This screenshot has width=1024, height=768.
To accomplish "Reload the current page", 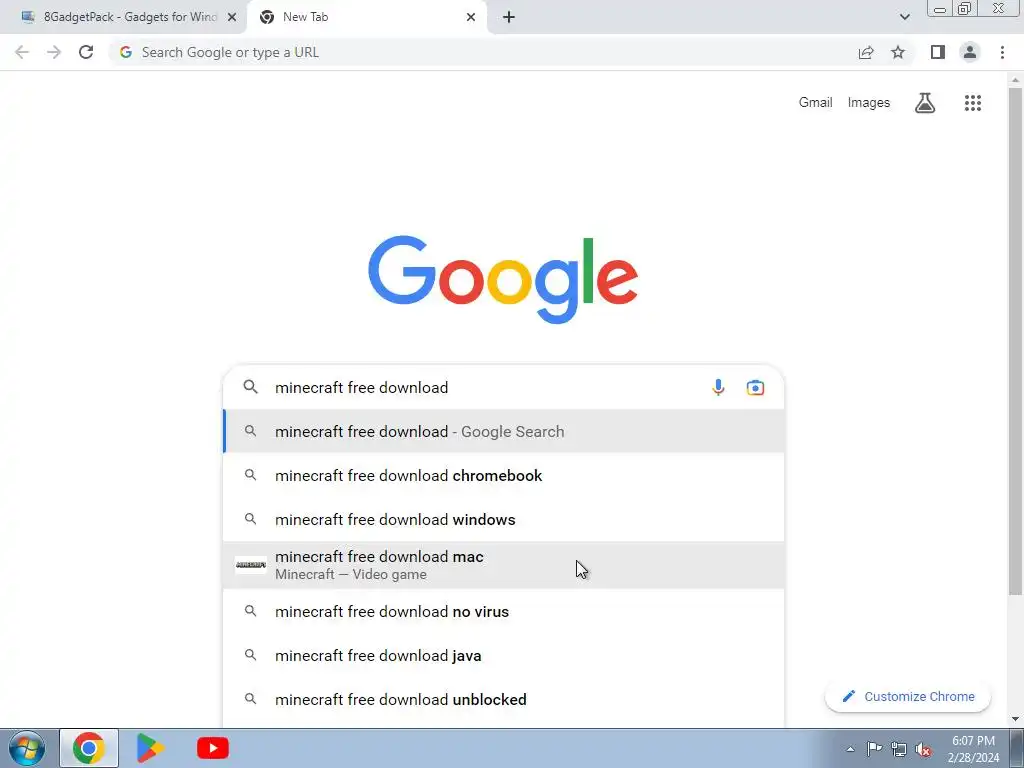I will click(86, 52).
